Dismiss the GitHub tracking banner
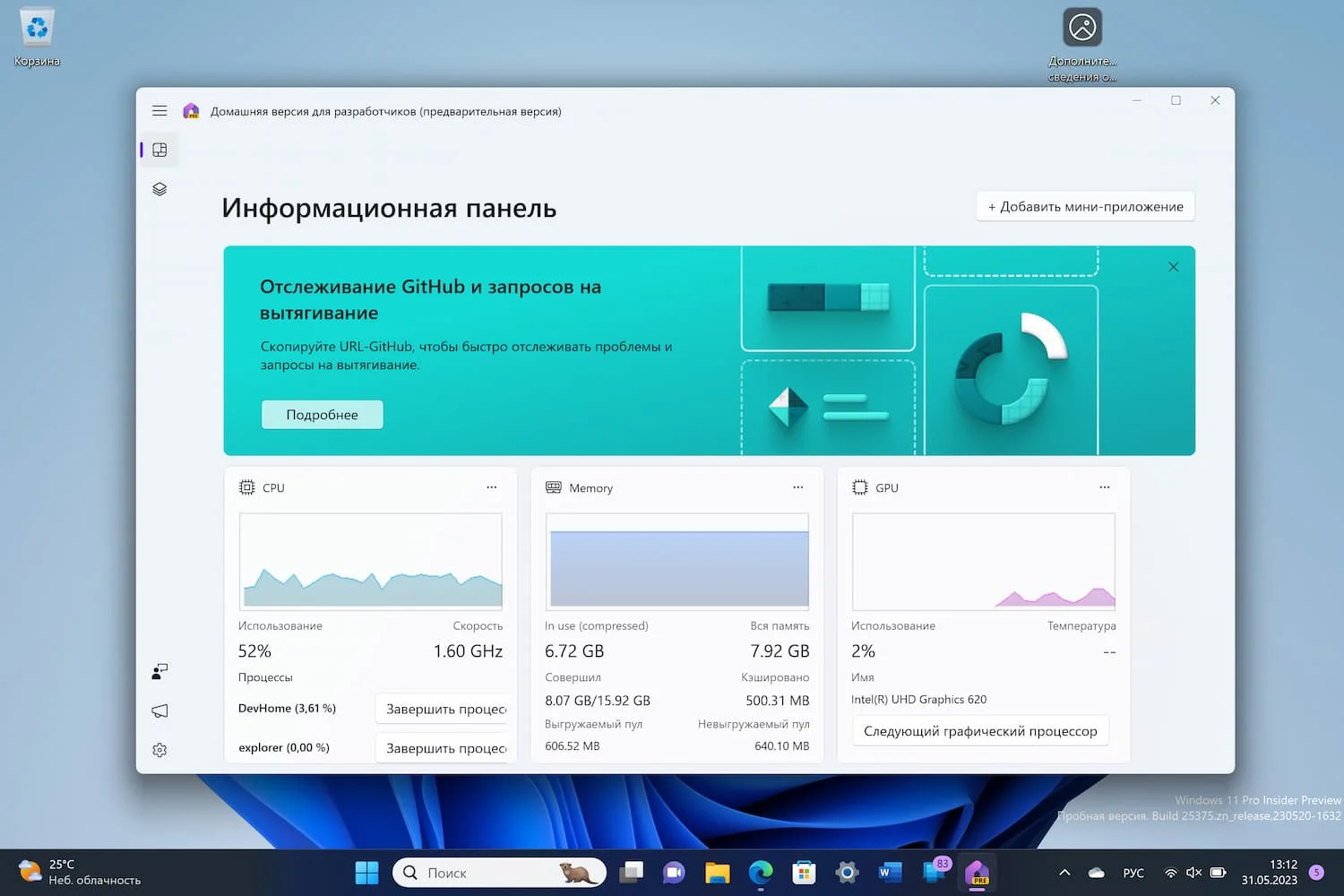1344x896 pixels. (x=1173, y=267)
